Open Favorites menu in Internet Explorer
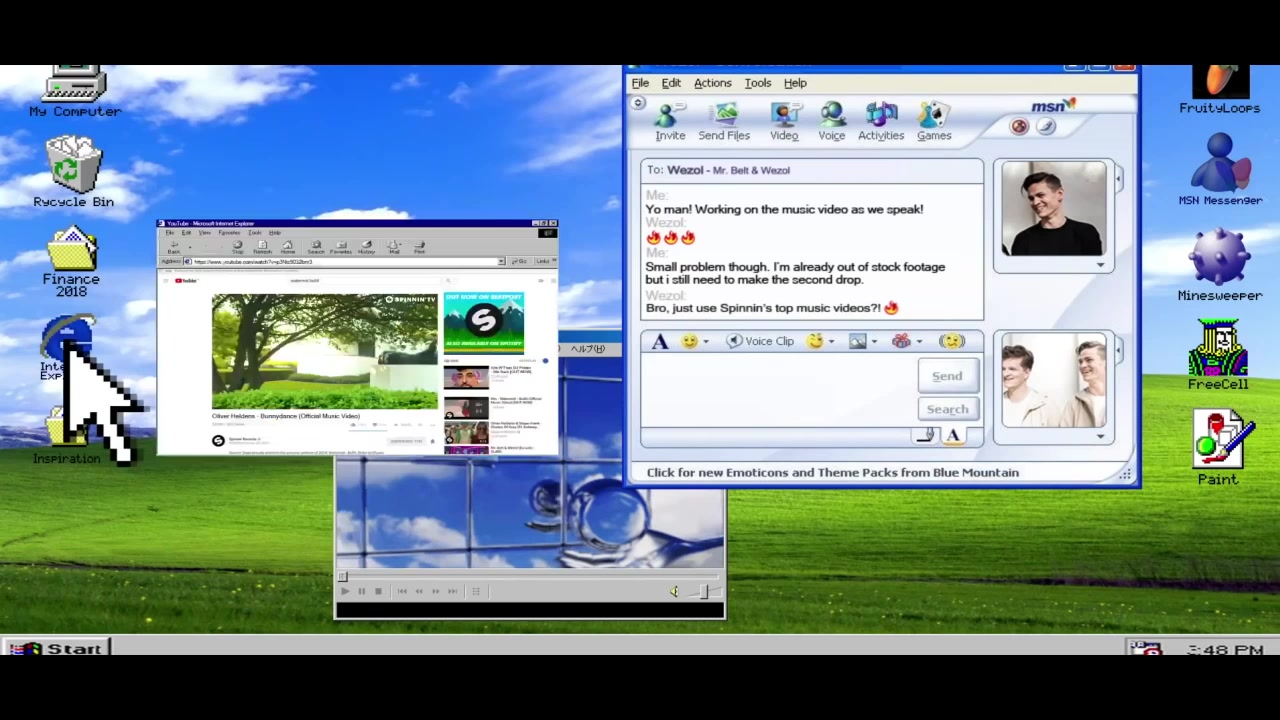 pos(229,233)
